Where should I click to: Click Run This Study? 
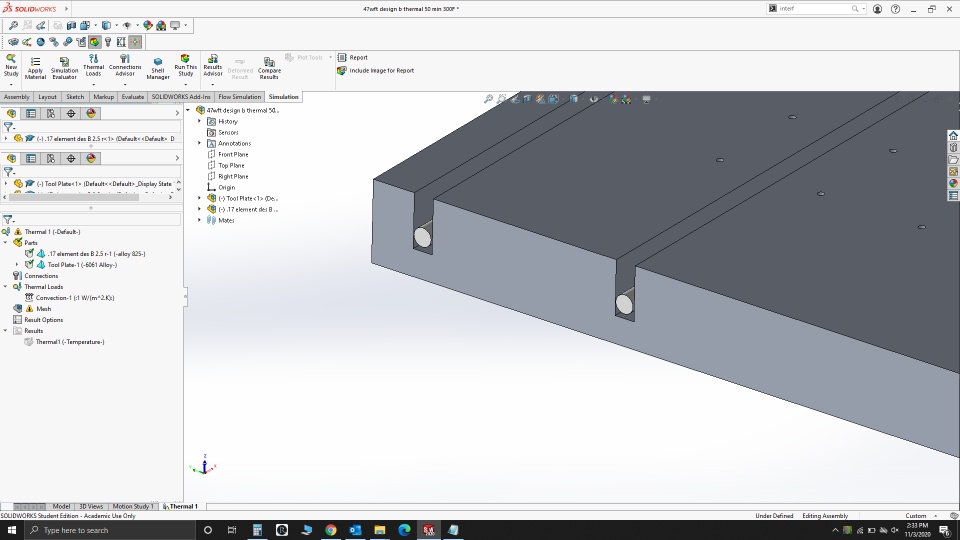(x=186, y=66)
